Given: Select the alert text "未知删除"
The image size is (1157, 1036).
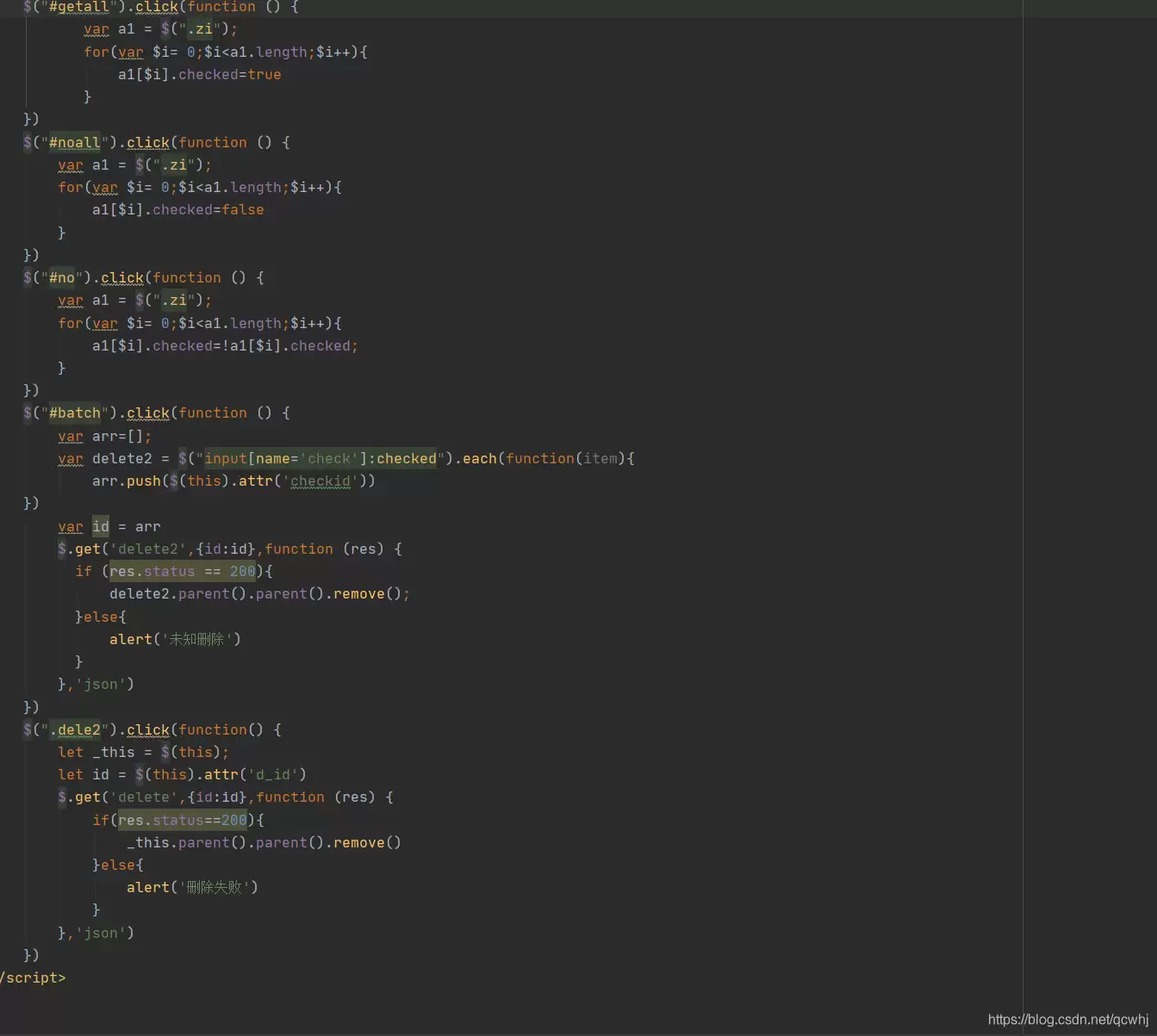Looking at the screenshot, I should point(199,639).
